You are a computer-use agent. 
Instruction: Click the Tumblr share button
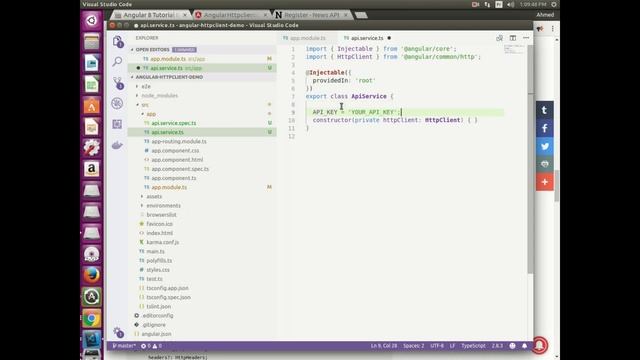[544, 110]
